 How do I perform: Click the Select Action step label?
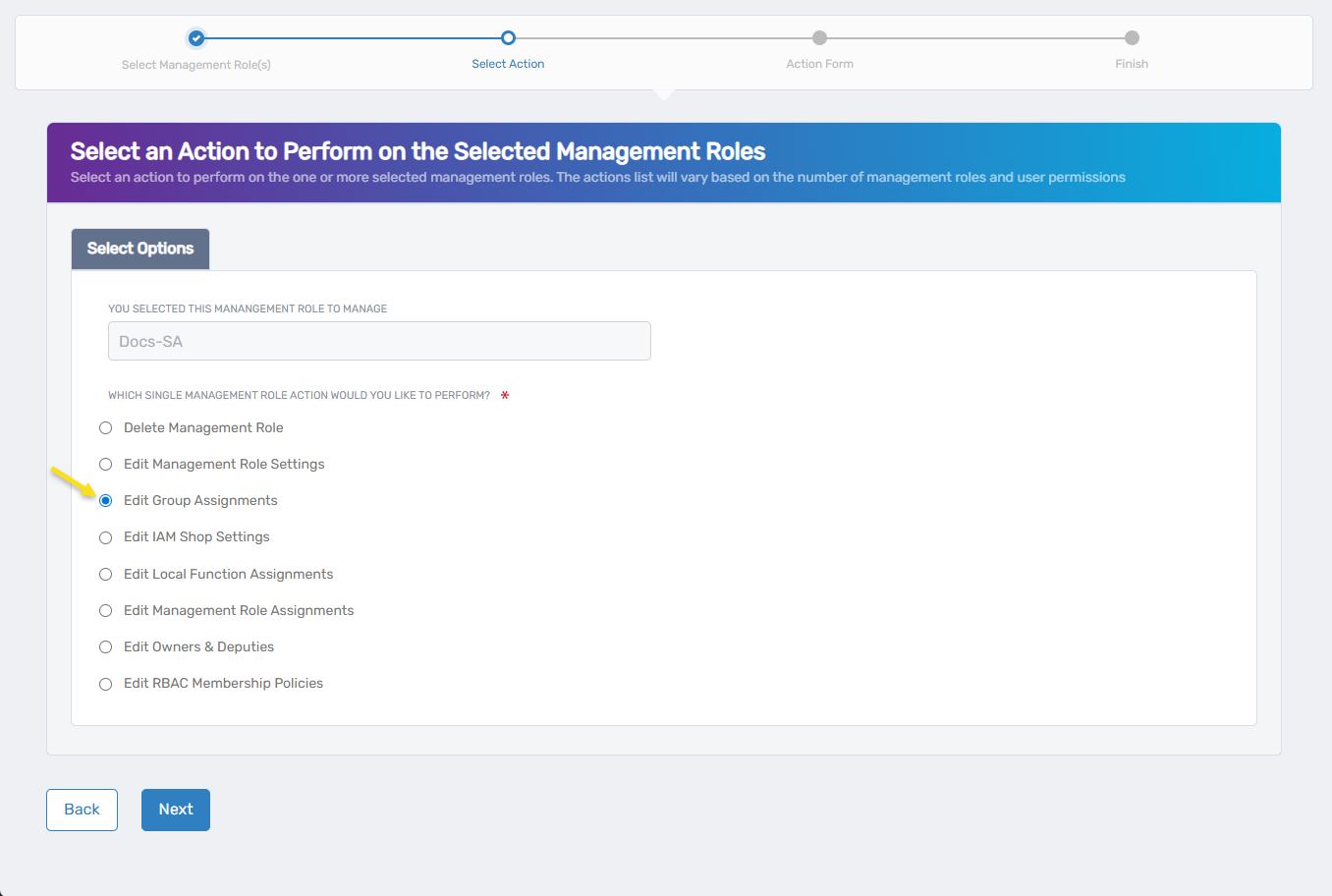click(508, 64)
